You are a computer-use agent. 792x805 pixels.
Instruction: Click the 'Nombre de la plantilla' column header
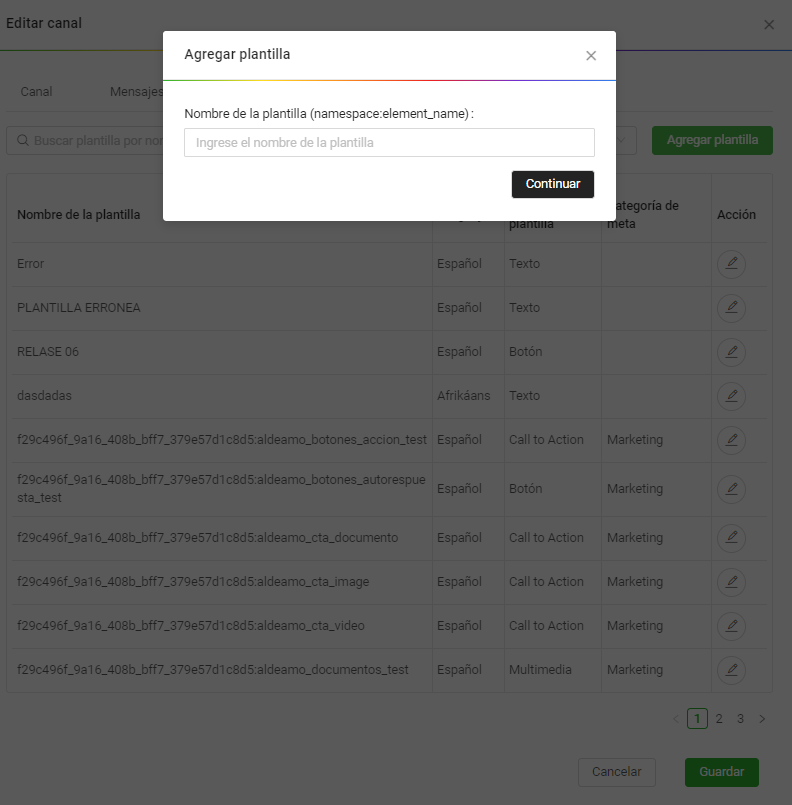[x=79, y=215]
